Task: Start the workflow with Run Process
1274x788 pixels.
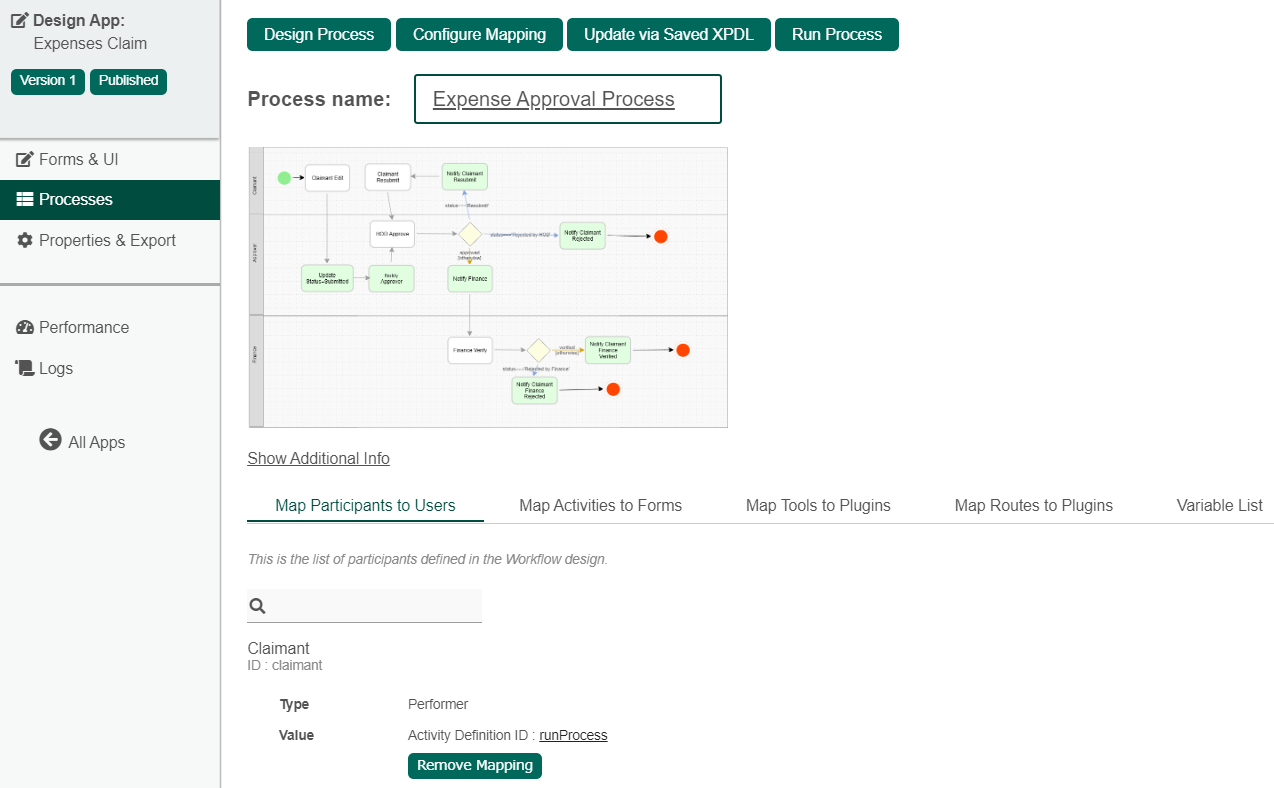Action: click(x=836, y=34)
